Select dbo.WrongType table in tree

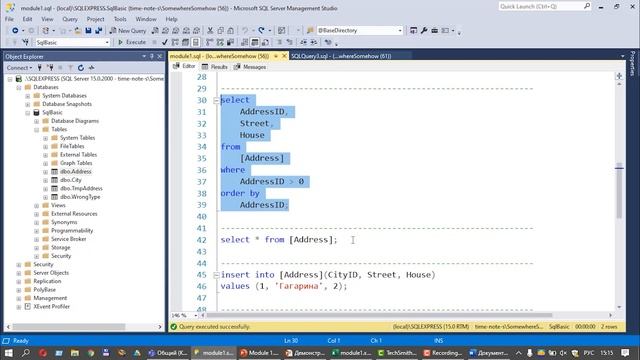[80, 197]
